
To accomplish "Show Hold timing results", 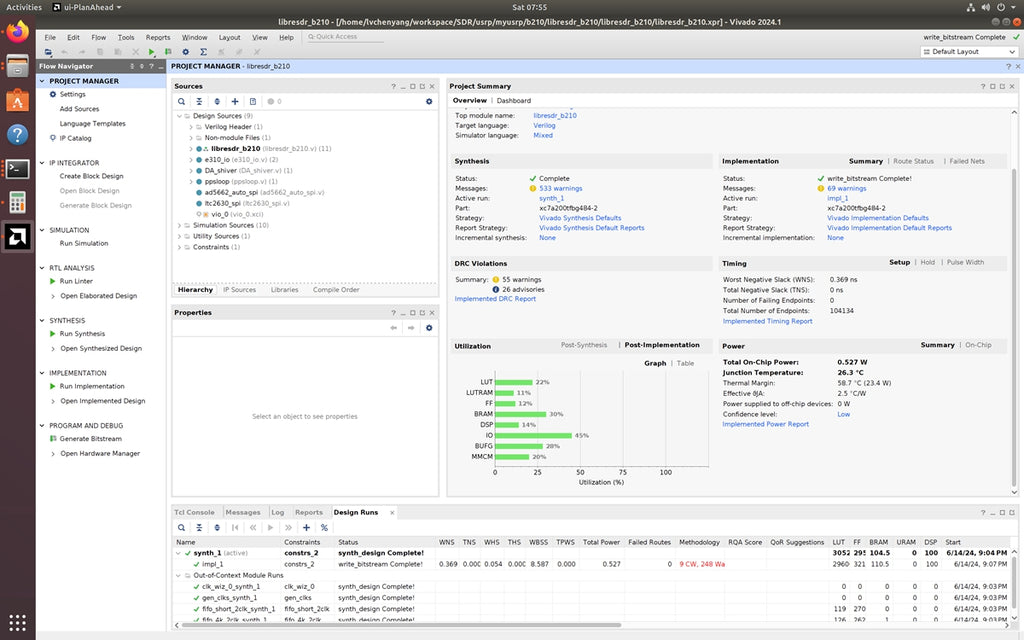I will click(x=927, y=262).
